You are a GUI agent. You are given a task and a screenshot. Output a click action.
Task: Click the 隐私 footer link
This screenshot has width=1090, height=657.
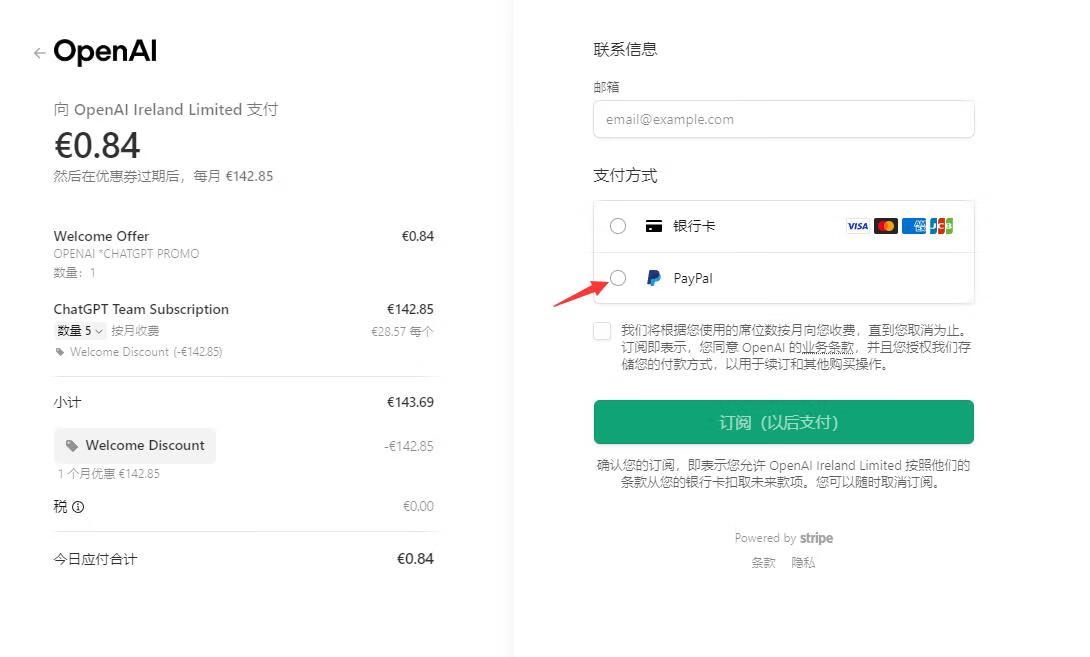tap(803, 562)
